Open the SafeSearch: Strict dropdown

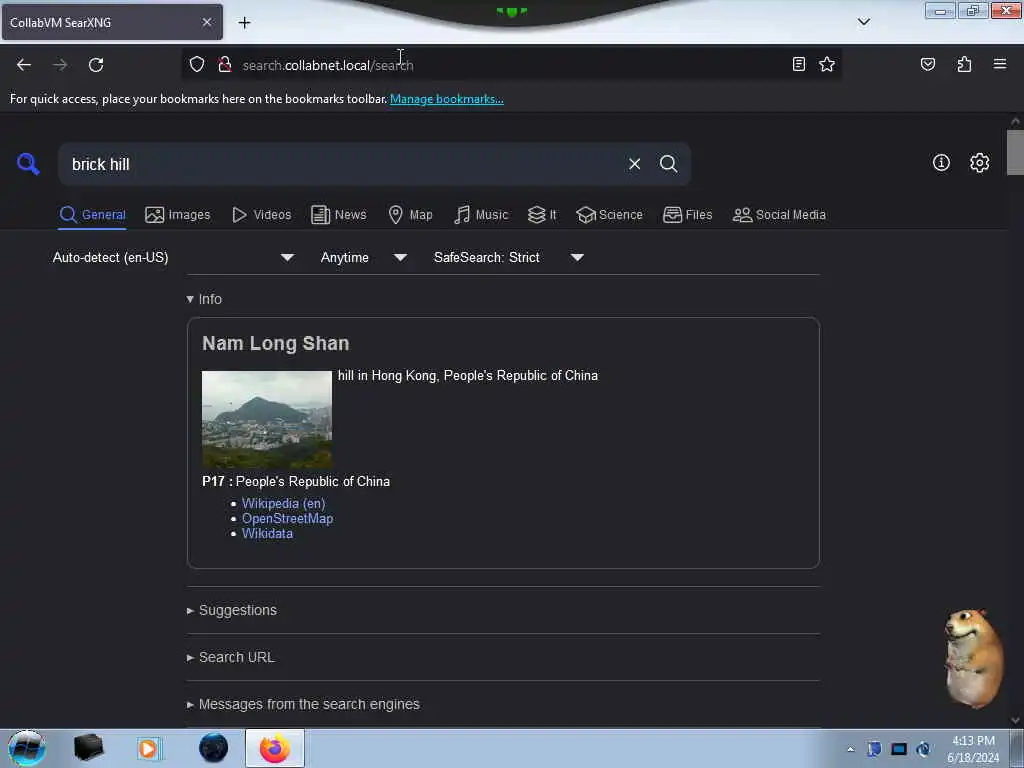(509, 257)
